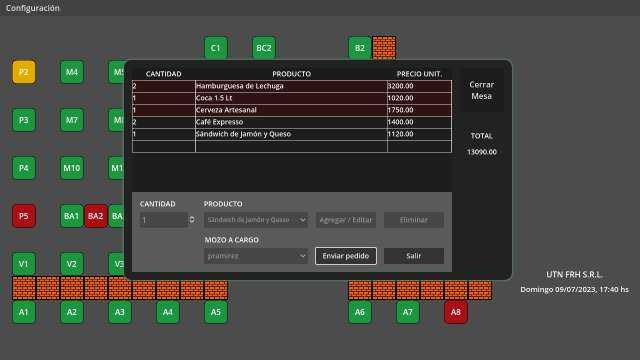This screenshot has width=640, height=360.
Task: Click the Eliminar button
Action: [413, 220]
